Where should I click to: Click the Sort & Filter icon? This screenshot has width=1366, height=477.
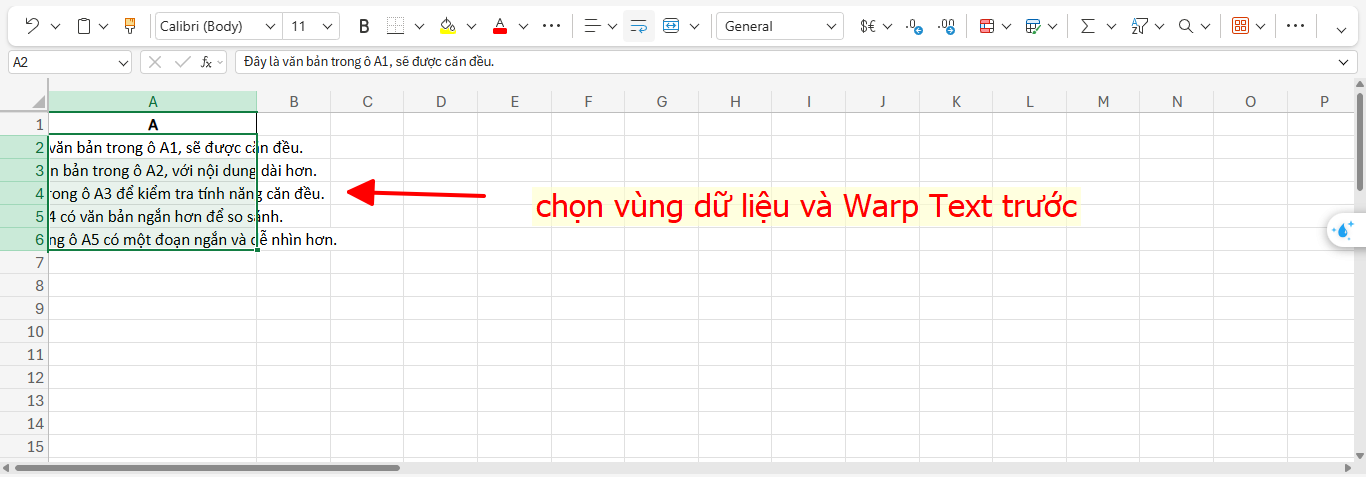[x=1139, y=26]
